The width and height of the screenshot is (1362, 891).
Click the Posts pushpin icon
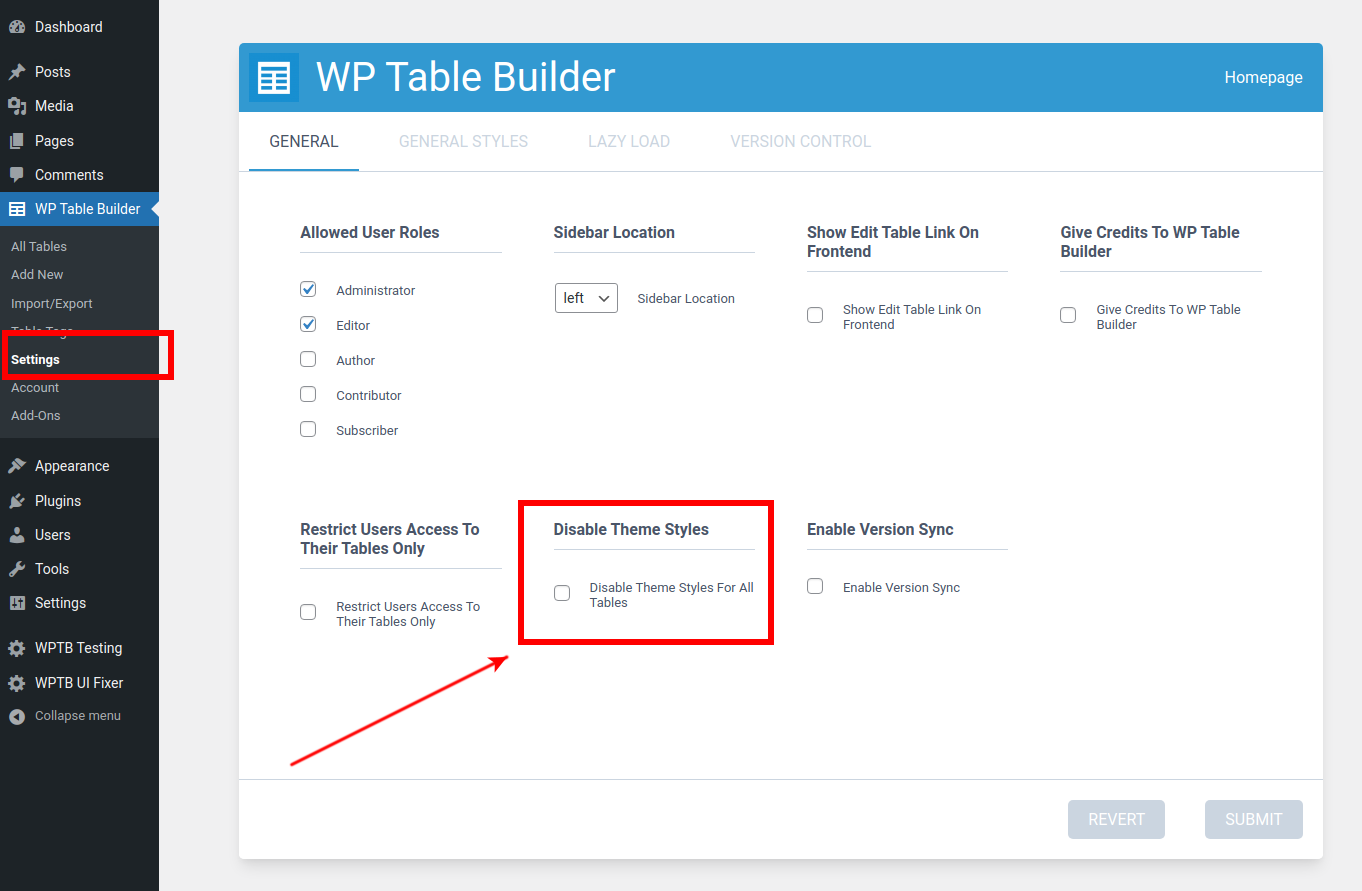coord(17,72)
